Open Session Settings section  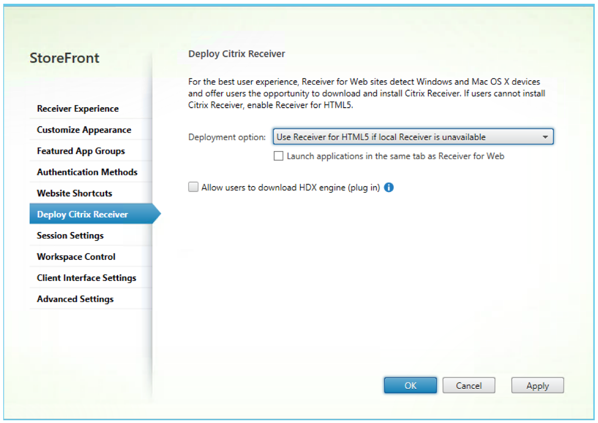[91, 236]
